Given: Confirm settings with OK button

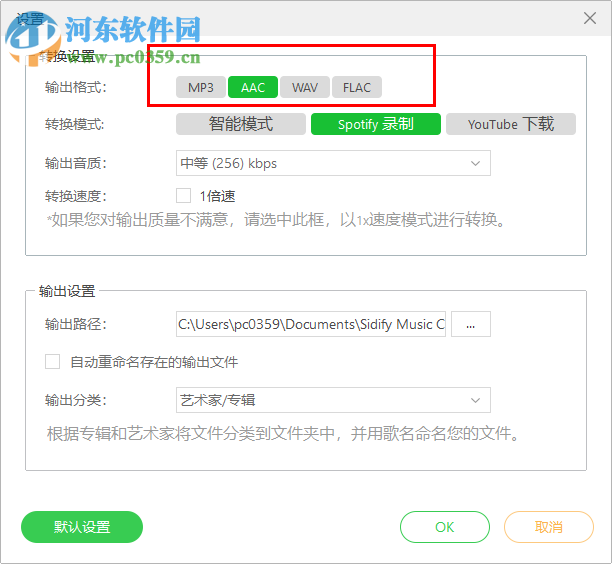Looking at the screenshot, I should click(445, 527).
